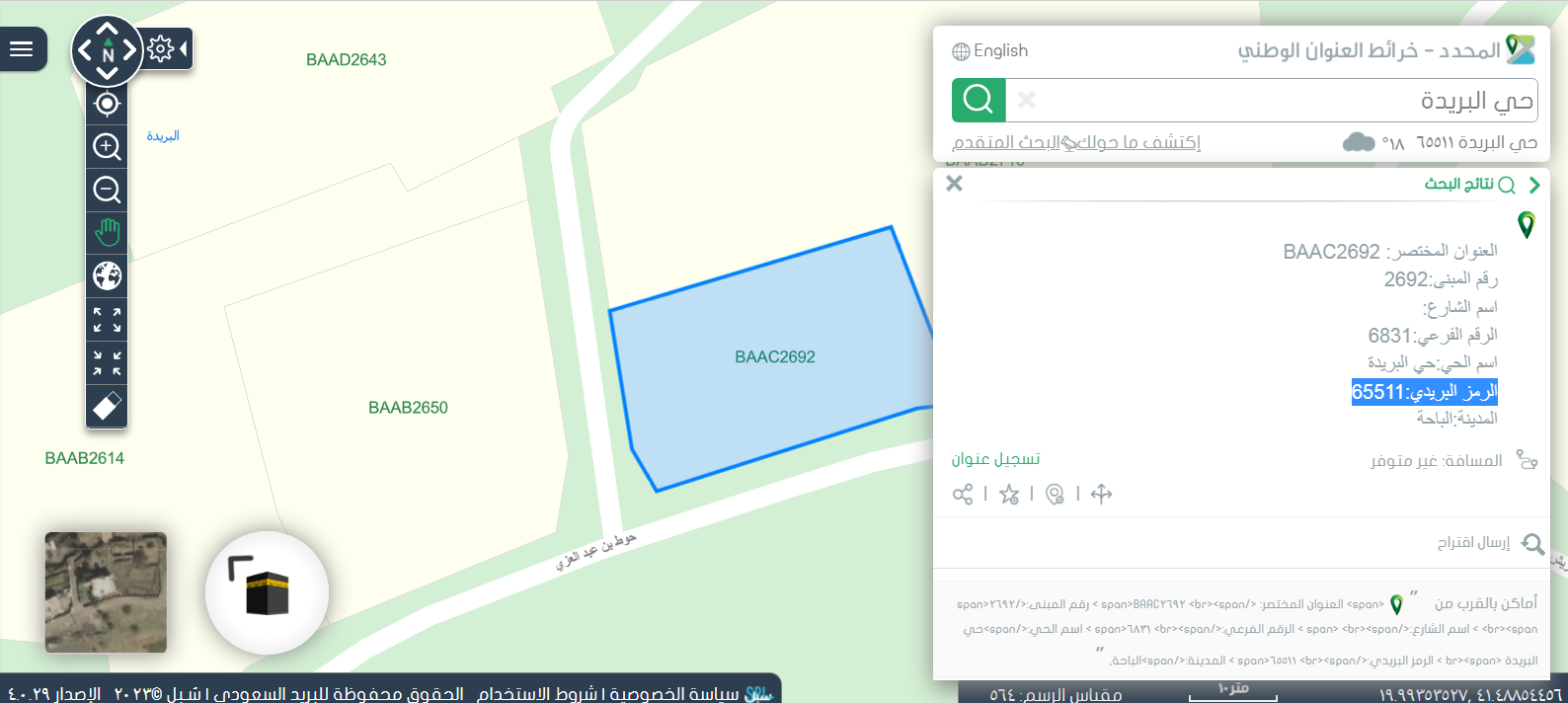
Task: Open إكتشف ما حولك explore link
Action: (1137, 142)
